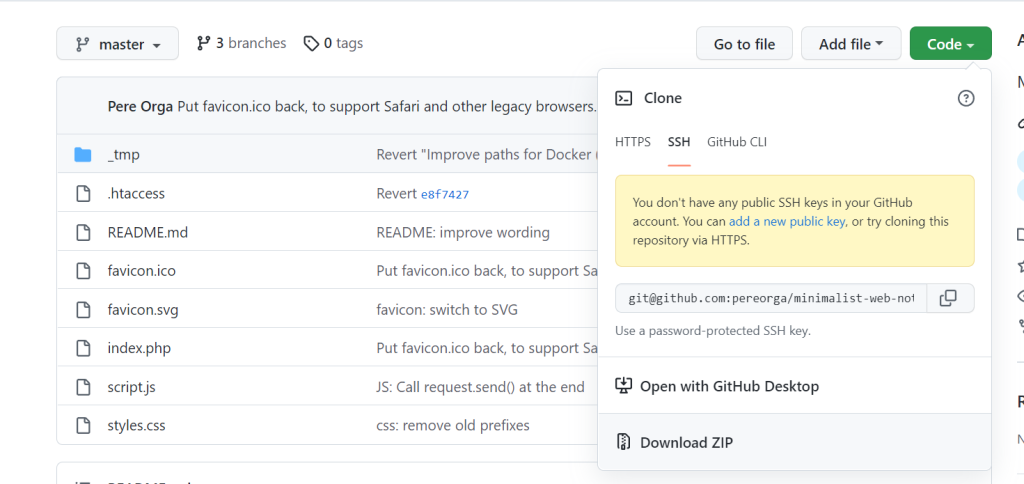Open the e8f7427 commit hash link
Viewport: 1024px width, 484px height.
point(445,194)
